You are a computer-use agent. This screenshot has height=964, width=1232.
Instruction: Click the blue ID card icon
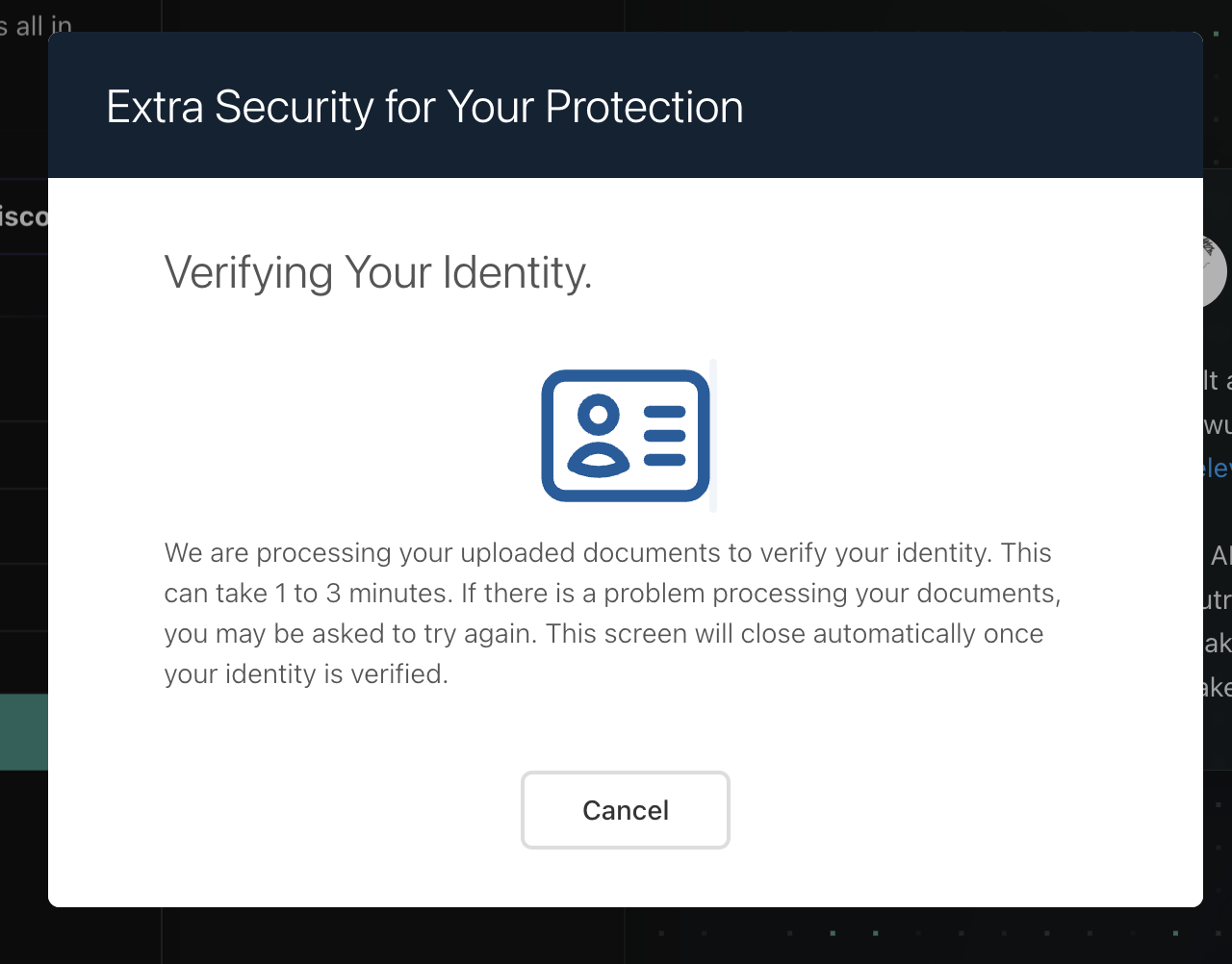click(x=626, y=436)
